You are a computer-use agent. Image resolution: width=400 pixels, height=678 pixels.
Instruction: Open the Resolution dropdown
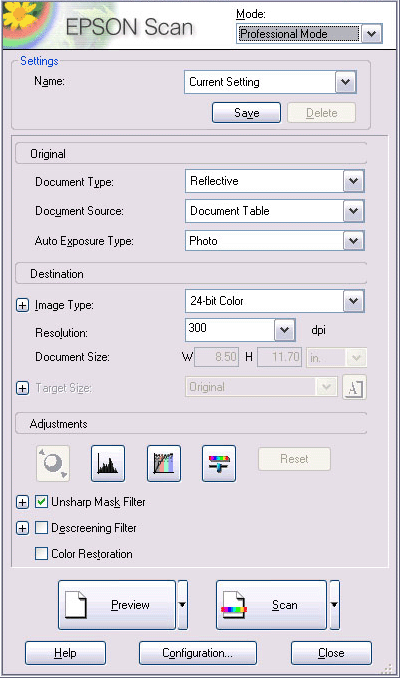pos(285,330)
